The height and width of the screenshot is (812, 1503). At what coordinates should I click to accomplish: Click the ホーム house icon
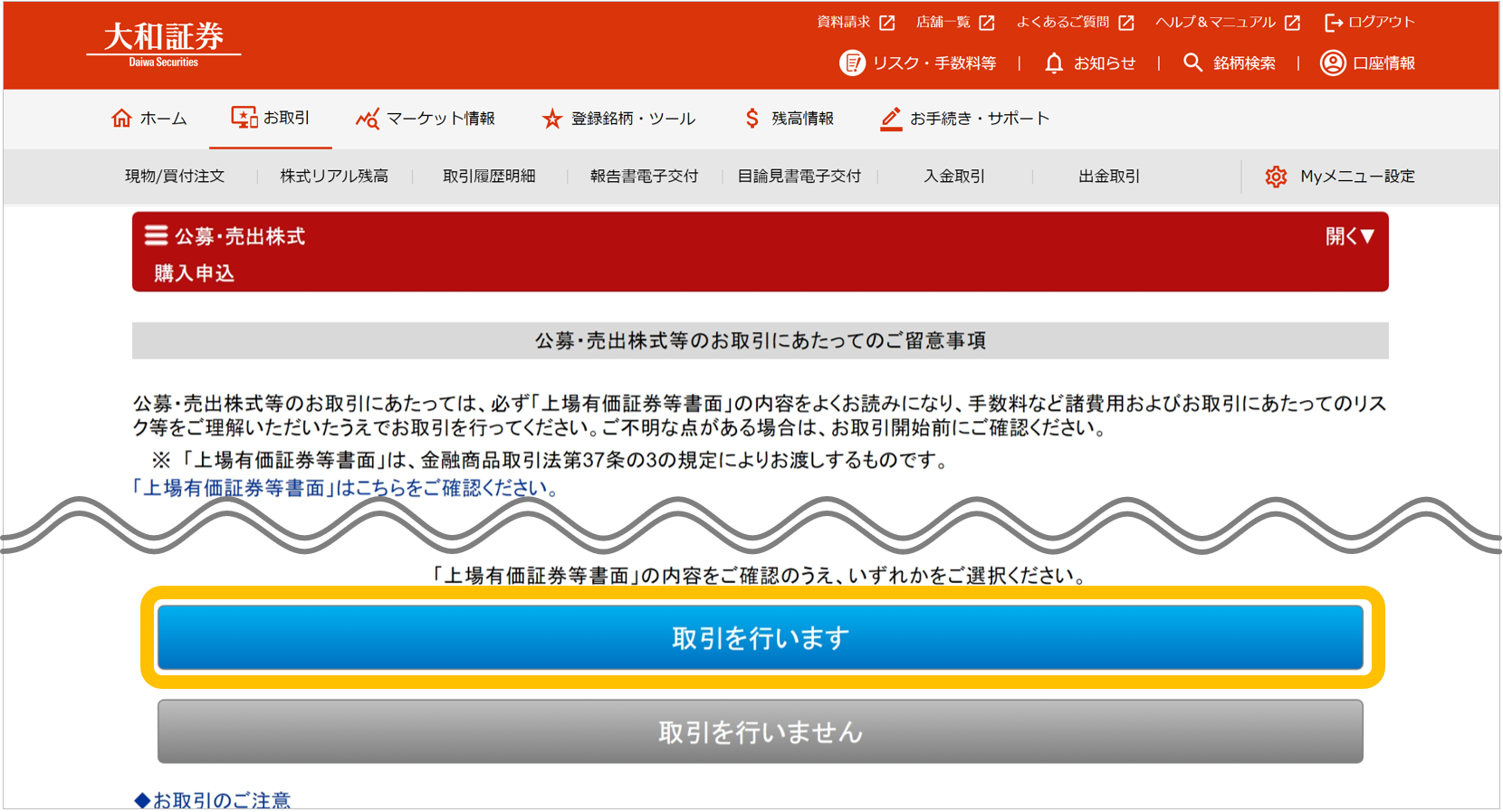click(121, 118)
